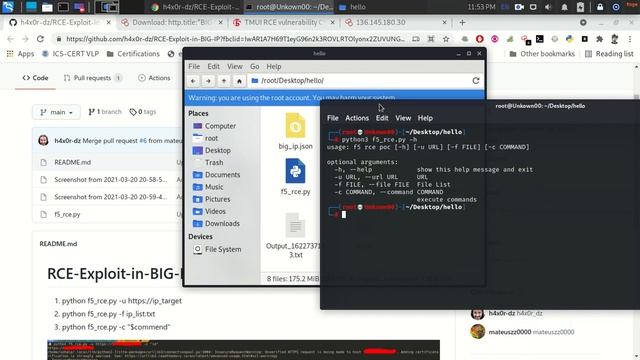This screenshot has width=640, height=360.
Task: Open the Certifications bookmarks folder
Action: tap(133, 54)
